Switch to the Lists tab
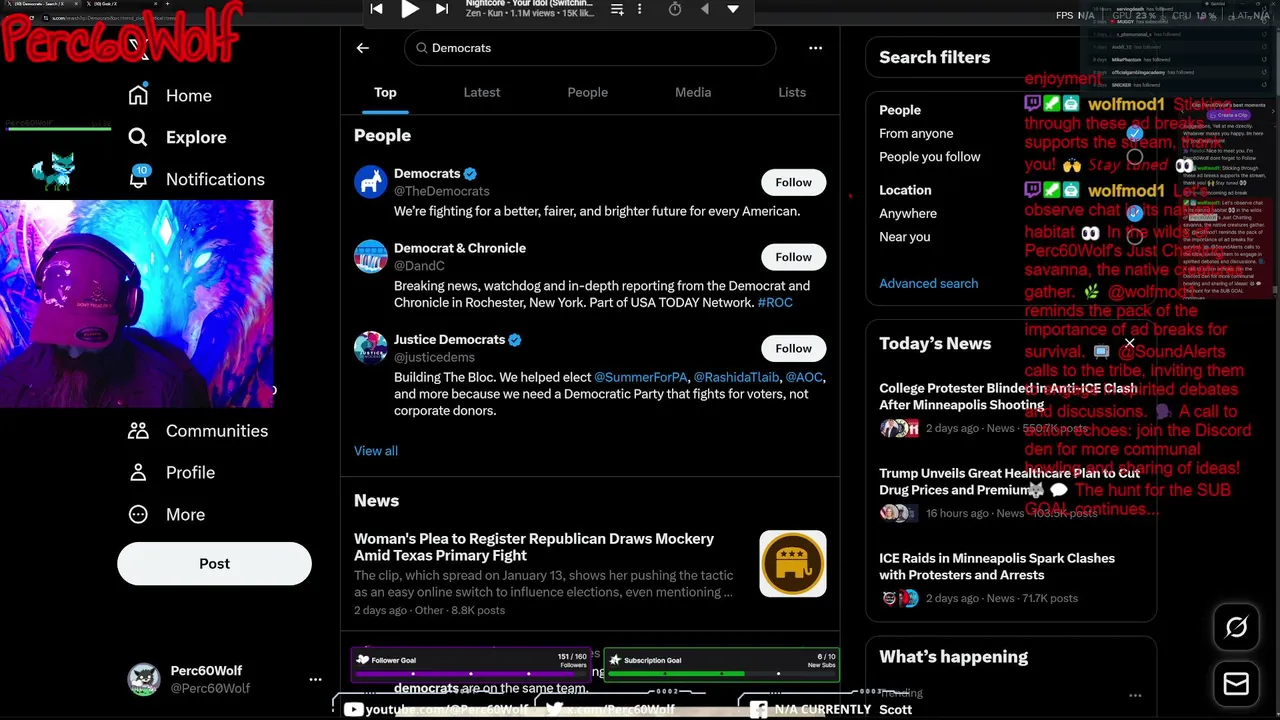 792,92
